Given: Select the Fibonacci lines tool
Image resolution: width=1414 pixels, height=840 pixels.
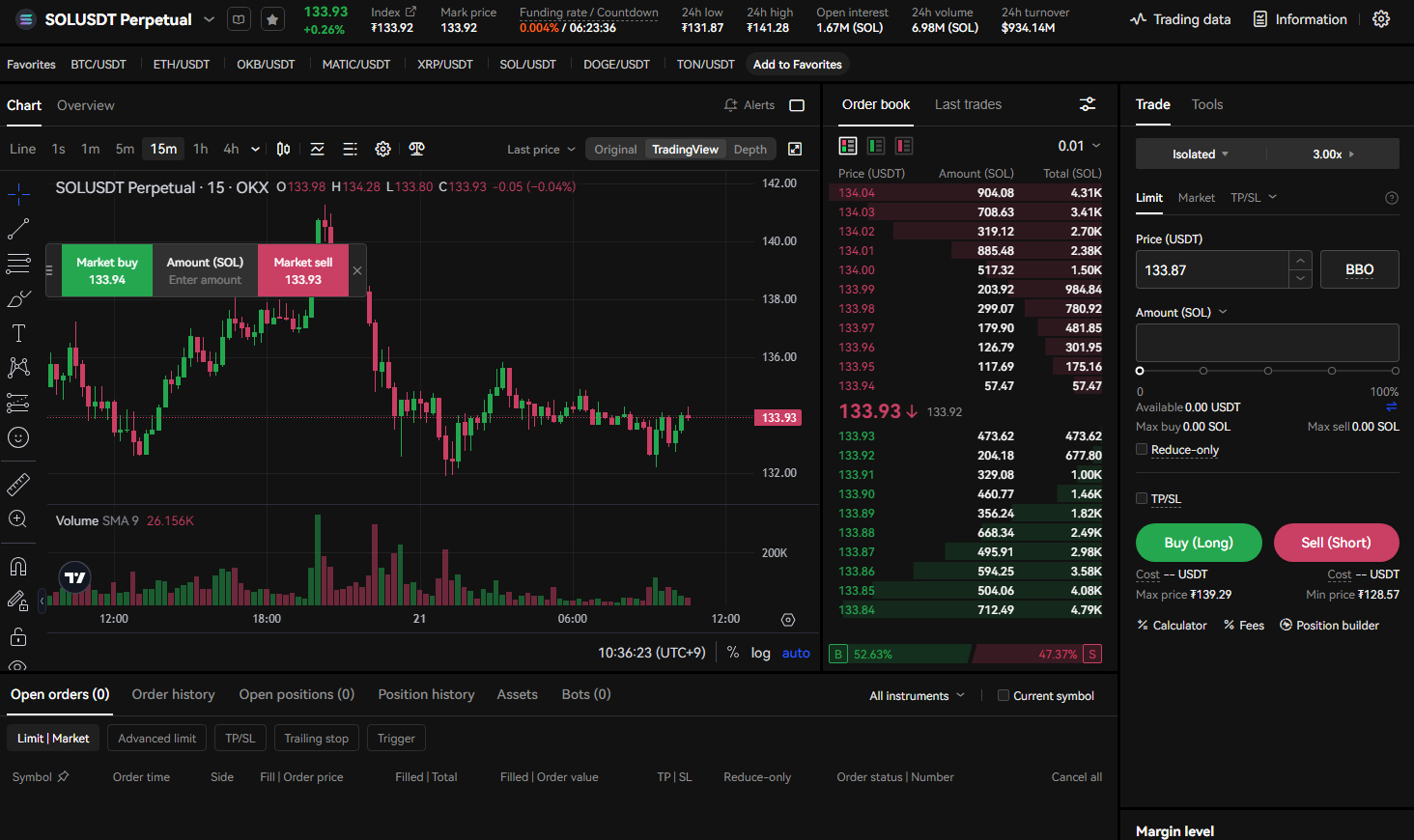Looking at the screenshot, I should (x=18, y=264).
